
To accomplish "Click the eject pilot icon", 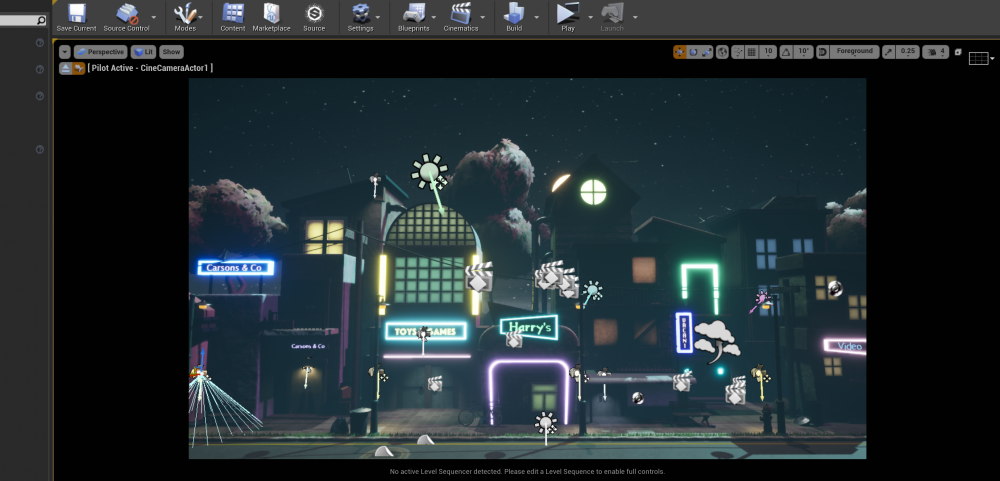I will (x=66, y=68).
